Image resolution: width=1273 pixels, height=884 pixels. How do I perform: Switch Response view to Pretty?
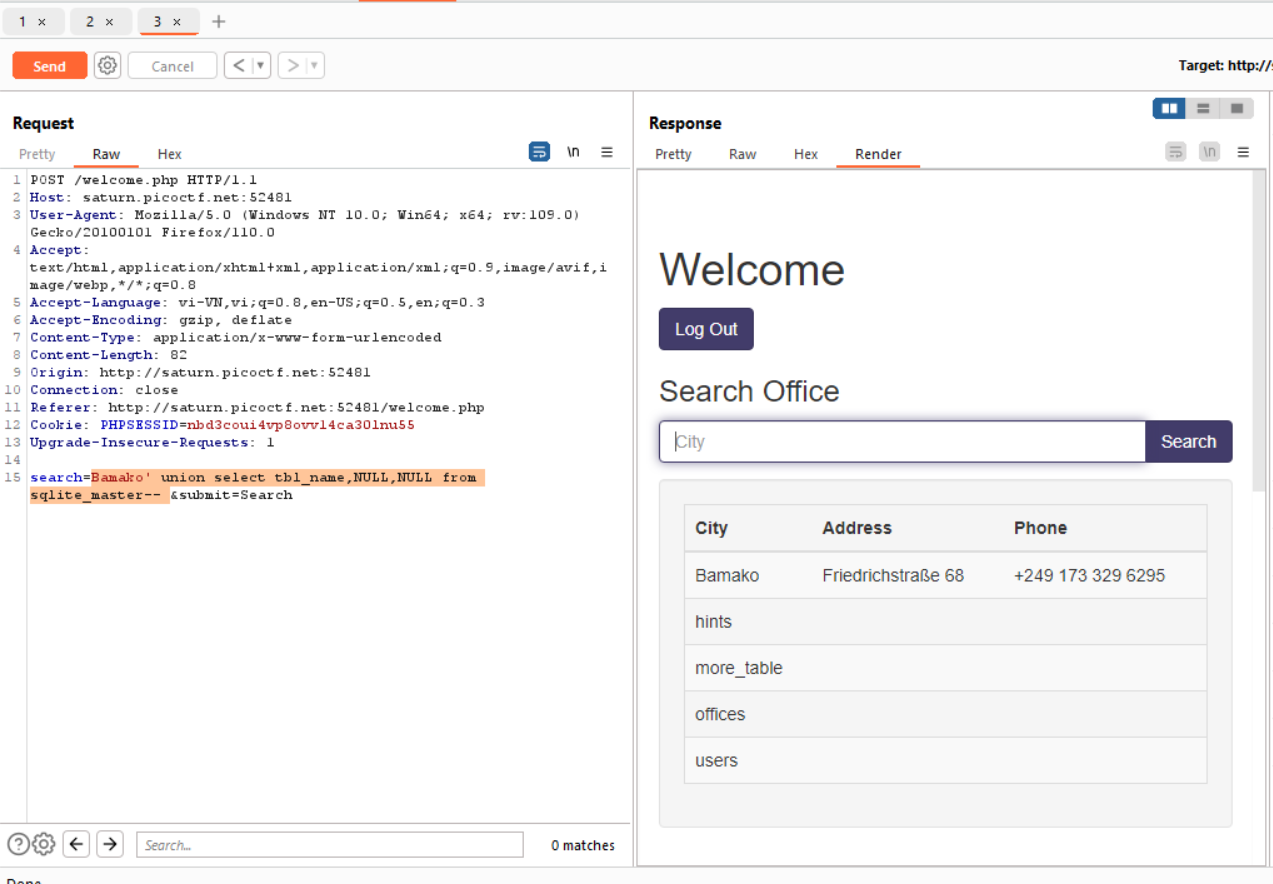(673, 154)
